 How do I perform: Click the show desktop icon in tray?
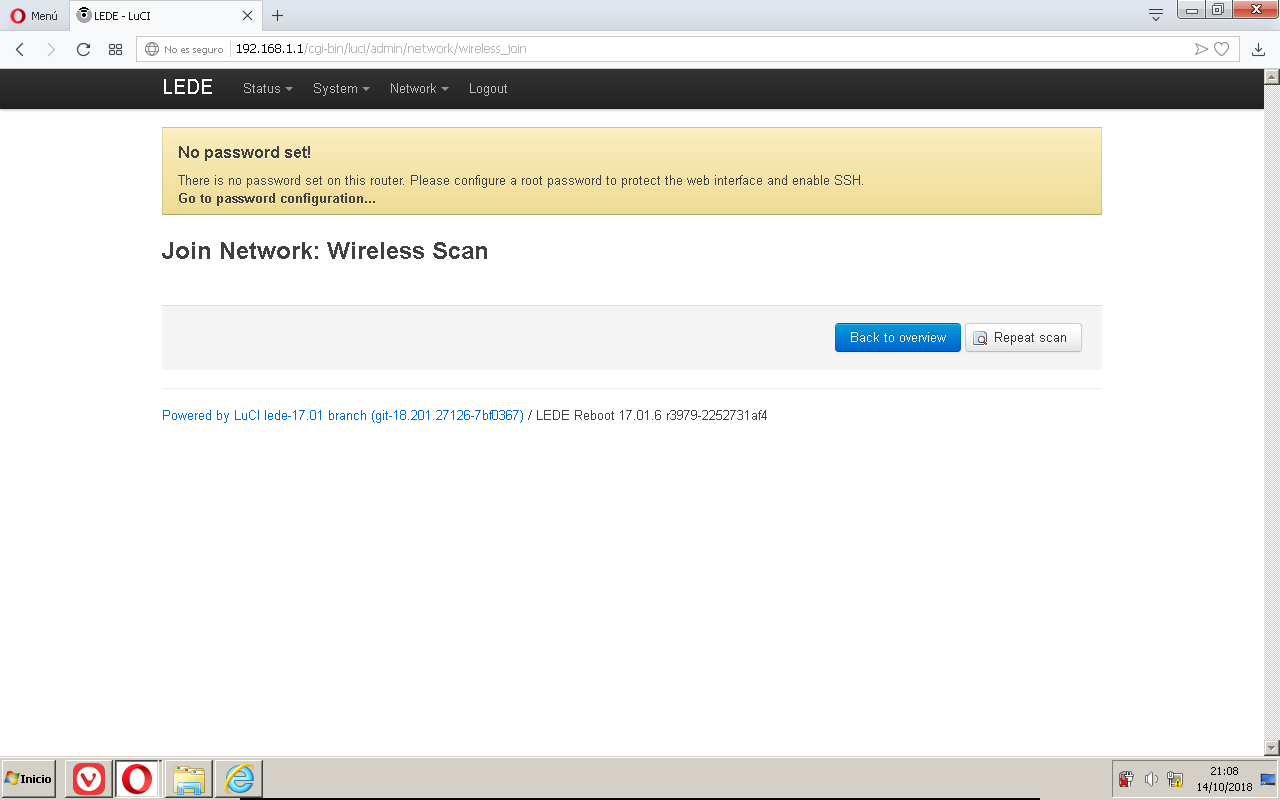(x=1268, y=779)
